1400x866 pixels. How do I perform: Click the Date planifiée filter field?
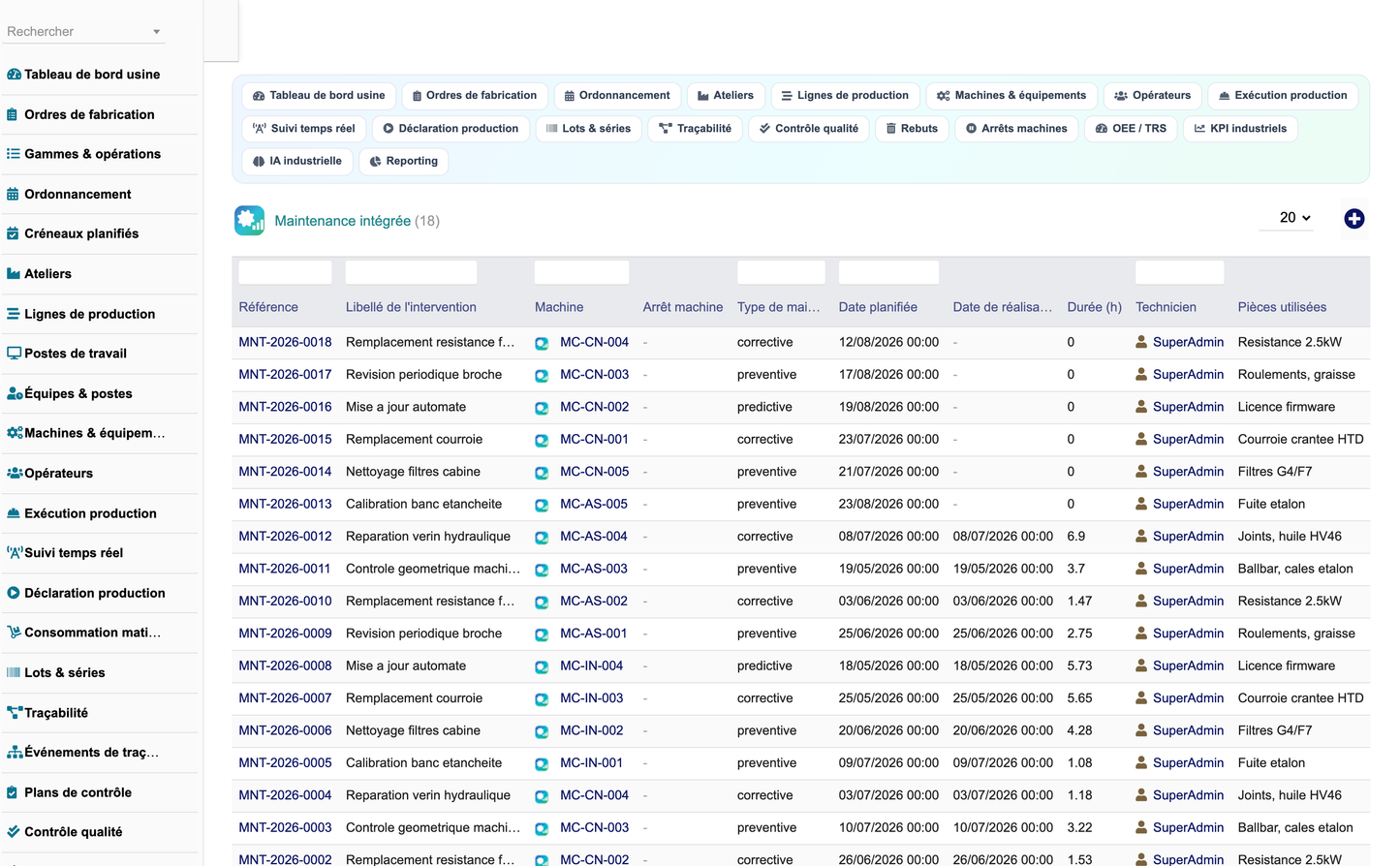click(x=888, y=272)
